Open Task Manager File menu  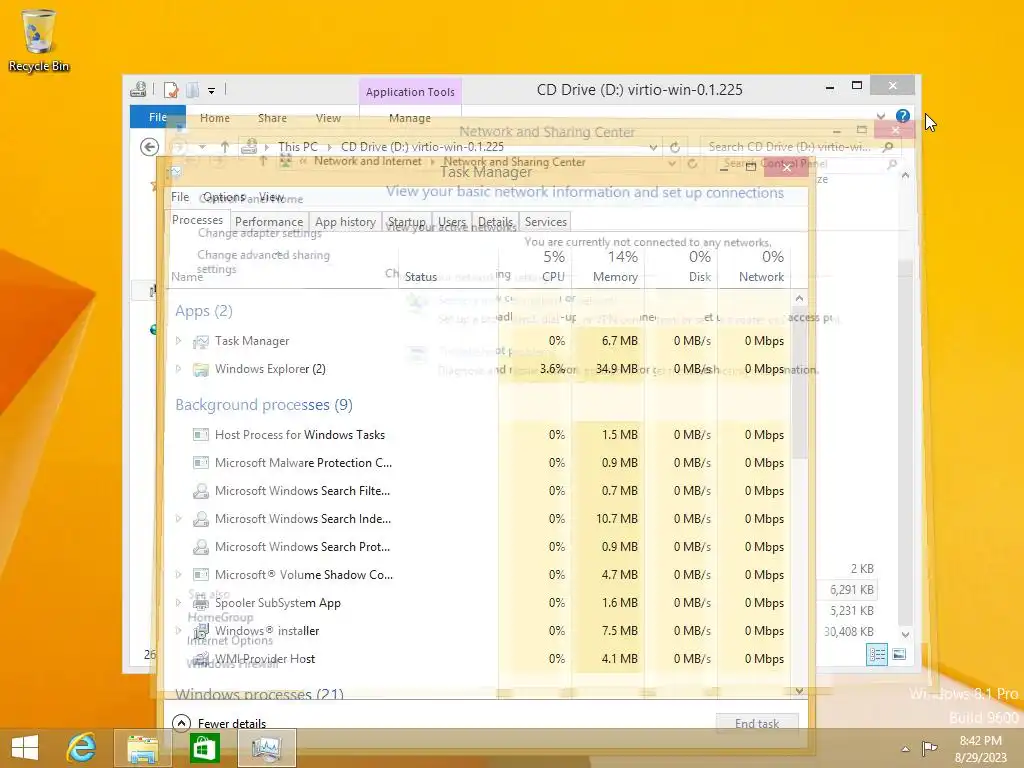pyautogui.click(x=180, y=197)
